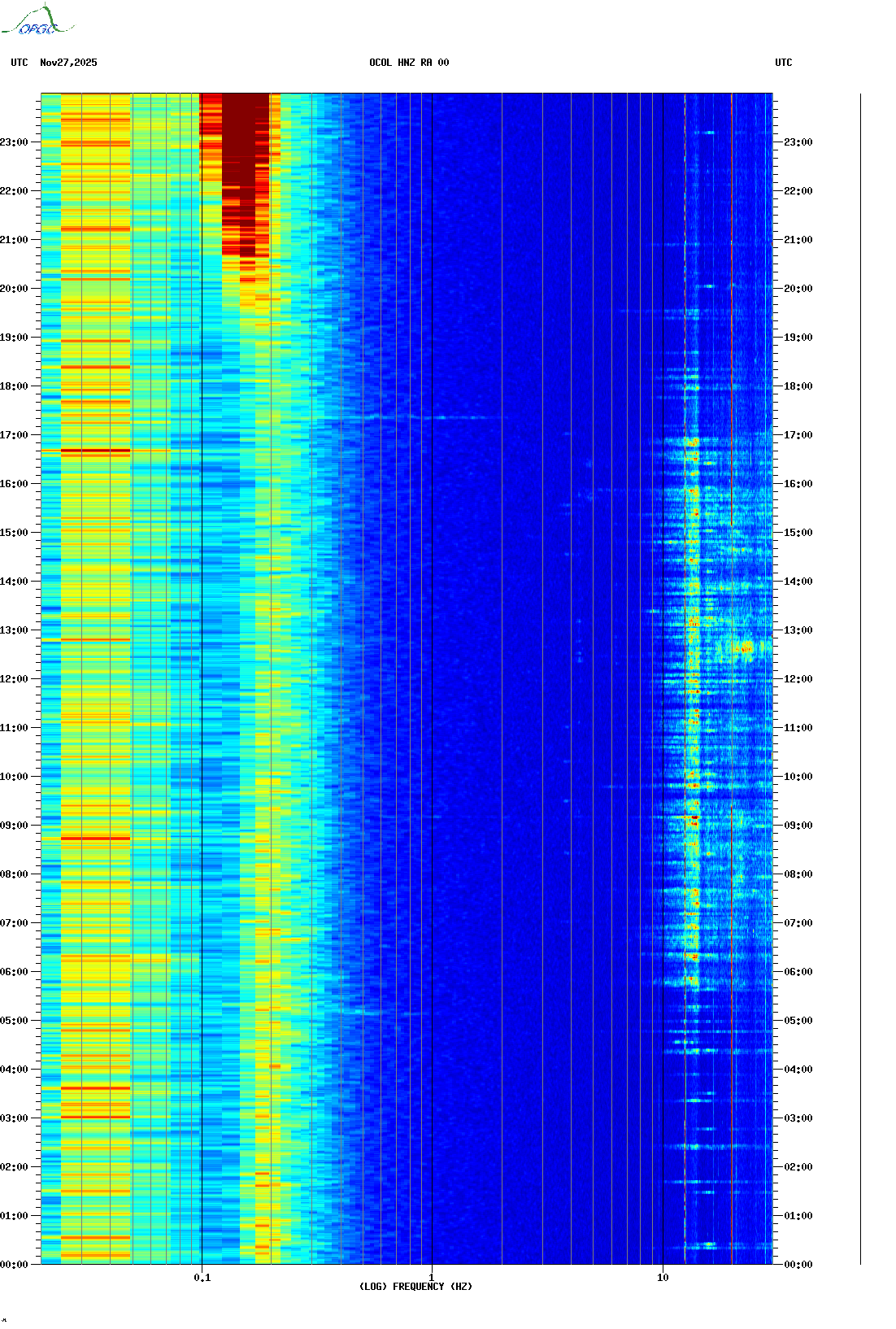Click the right axis 12:00 time label
Screen dimensions: 896x1329
798,679
